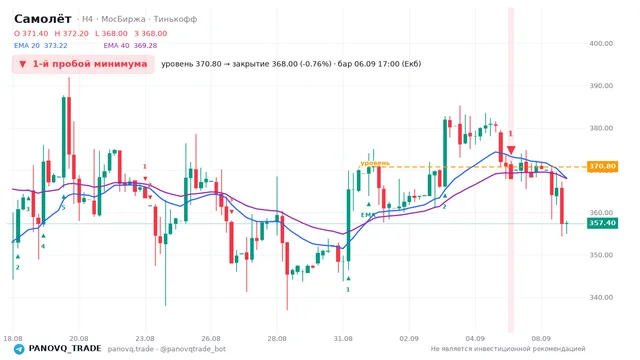Click the 02.09 date axis label
Screen dimensions: 640x360
(409, 339)
